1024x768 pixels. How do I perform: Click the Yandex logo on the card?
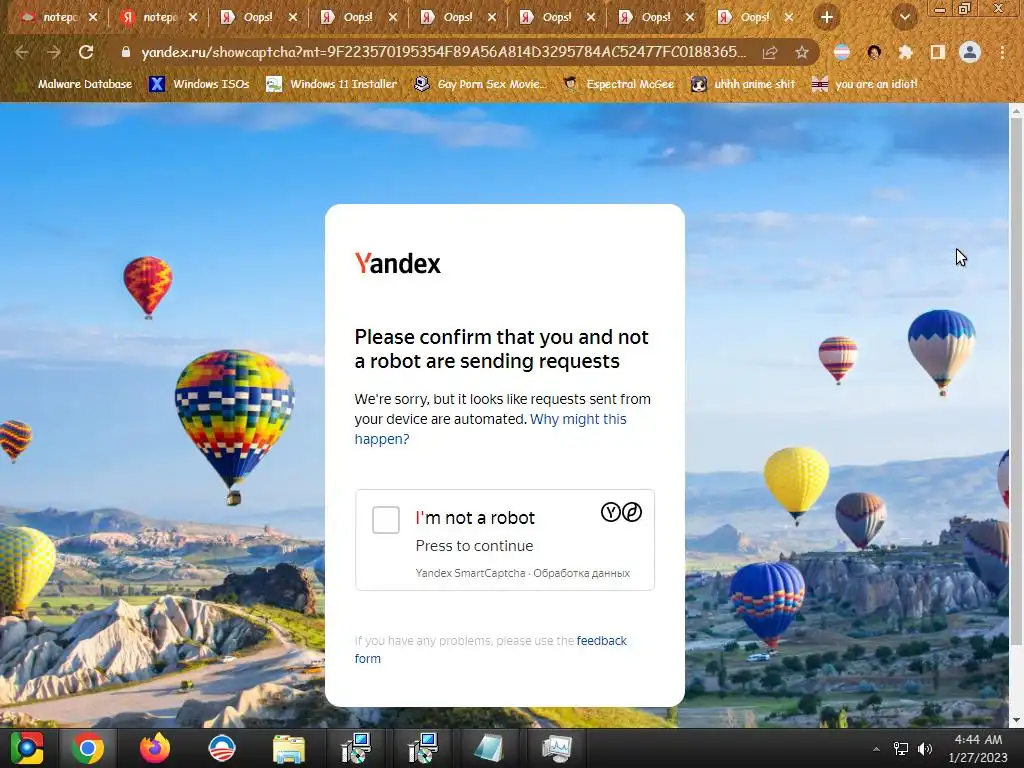click(x=398, y=263)
